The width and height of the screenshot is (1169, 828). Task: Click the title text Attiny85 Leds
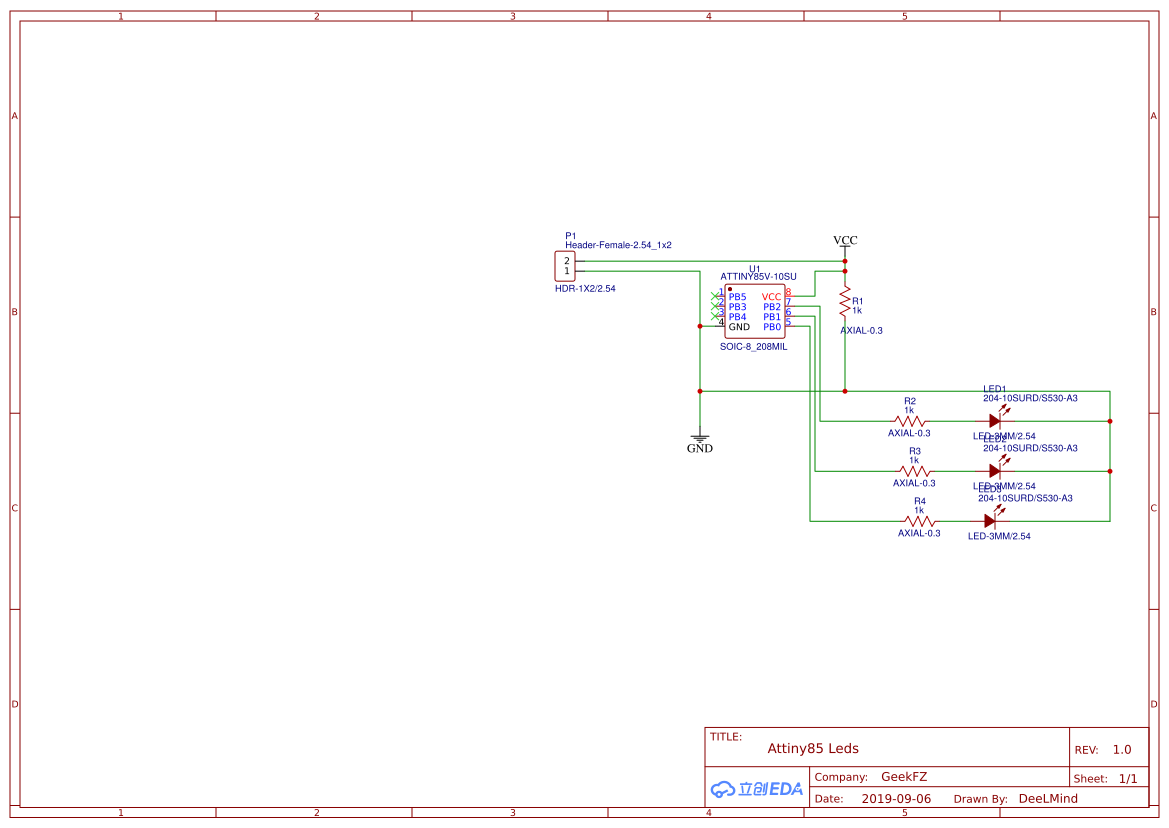coord(812,749)
